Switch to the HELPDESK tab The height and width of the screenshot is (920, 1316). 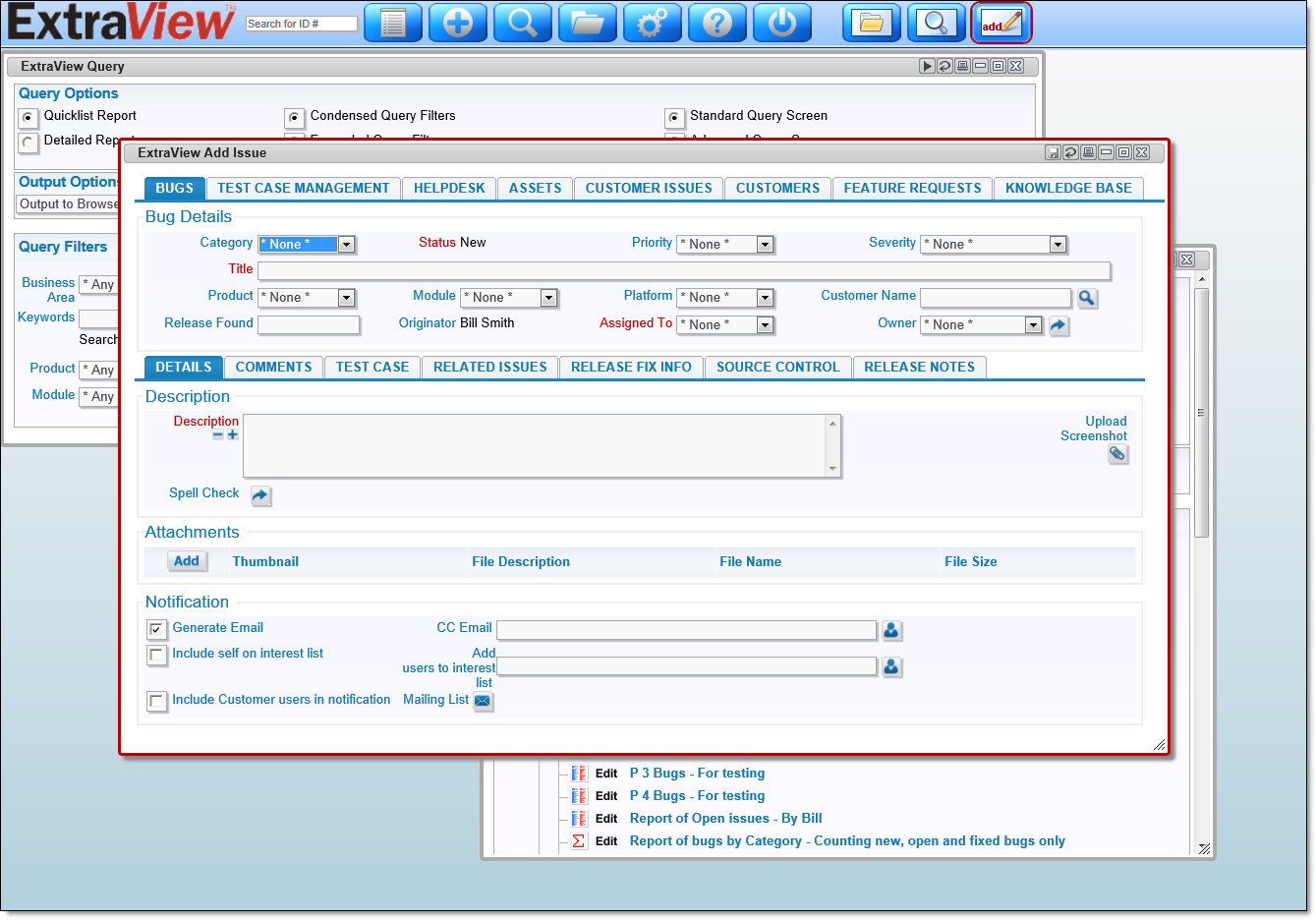[x=449, y=189]
